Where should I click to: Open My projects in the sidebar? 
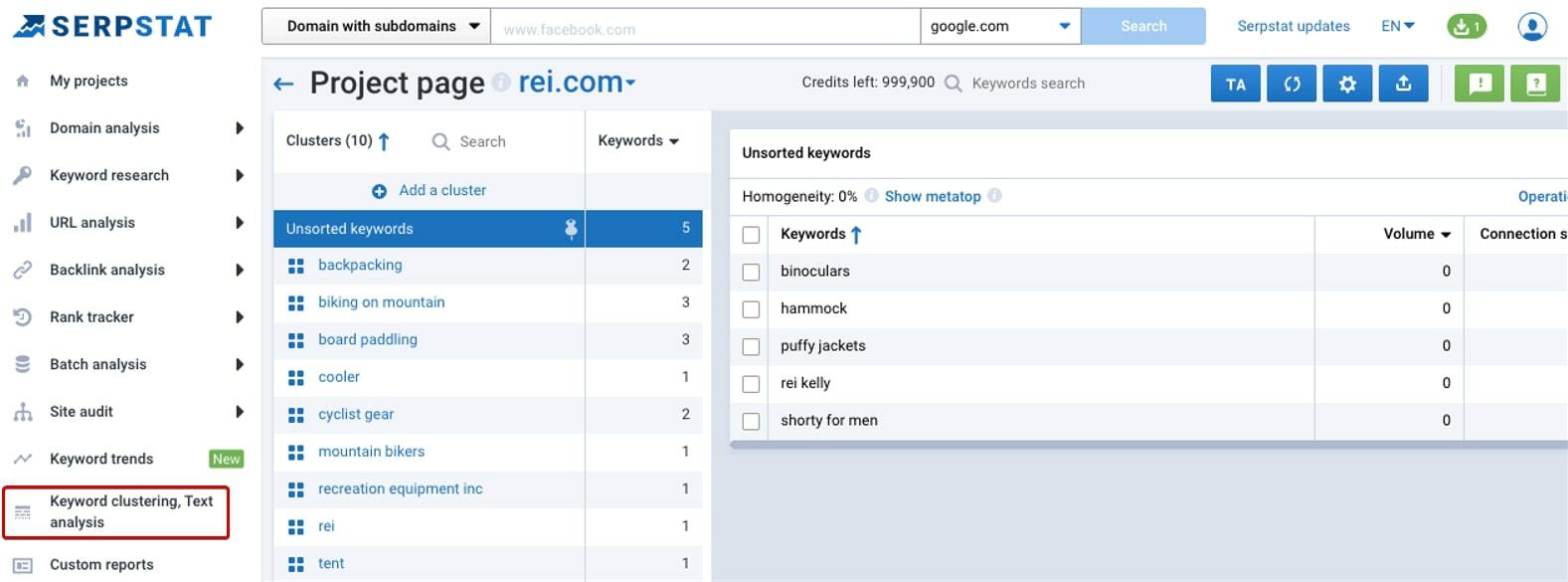[x=88, y=81]
